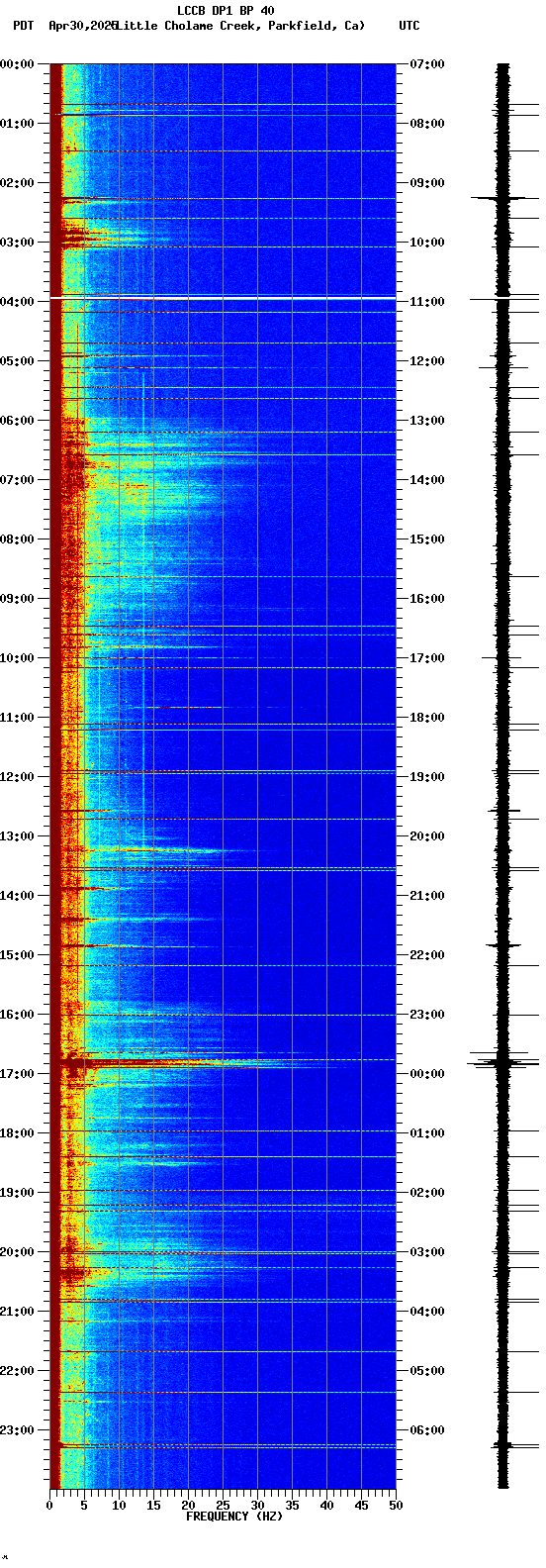Click the "5" tick on the frequency axis

[84, 1506]
